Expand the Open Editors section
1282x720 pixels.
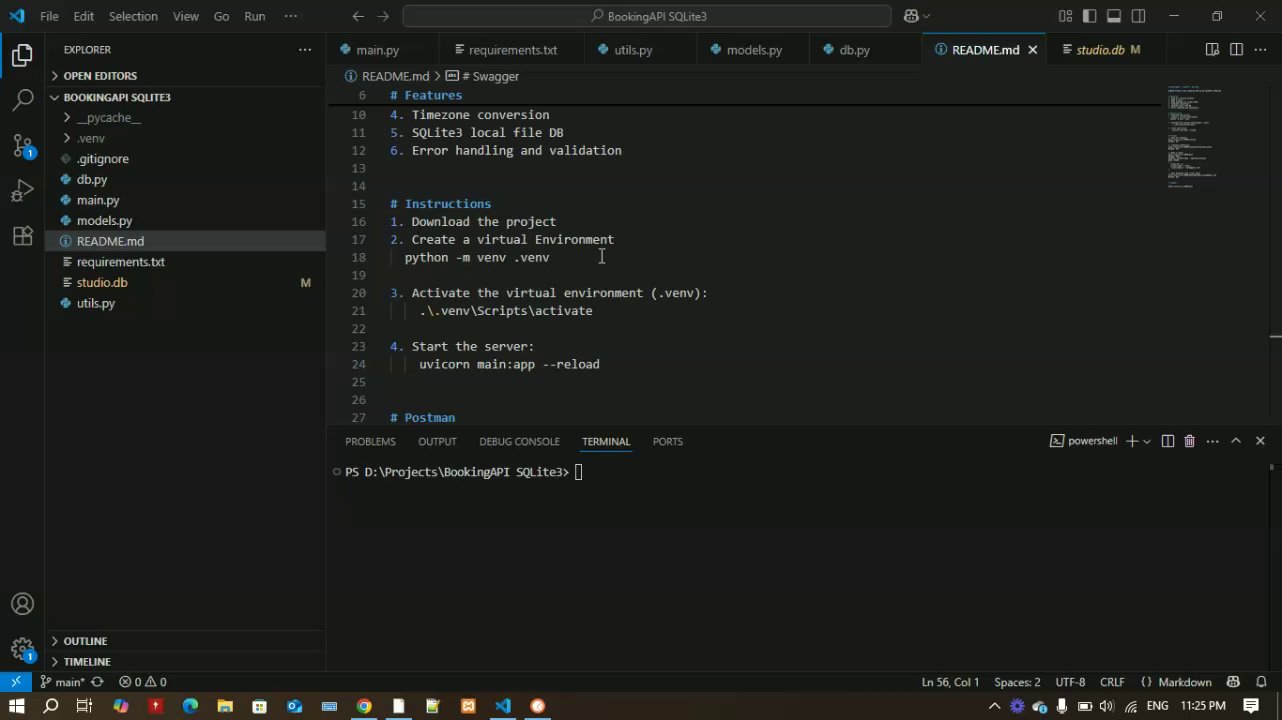pos(185,76)
